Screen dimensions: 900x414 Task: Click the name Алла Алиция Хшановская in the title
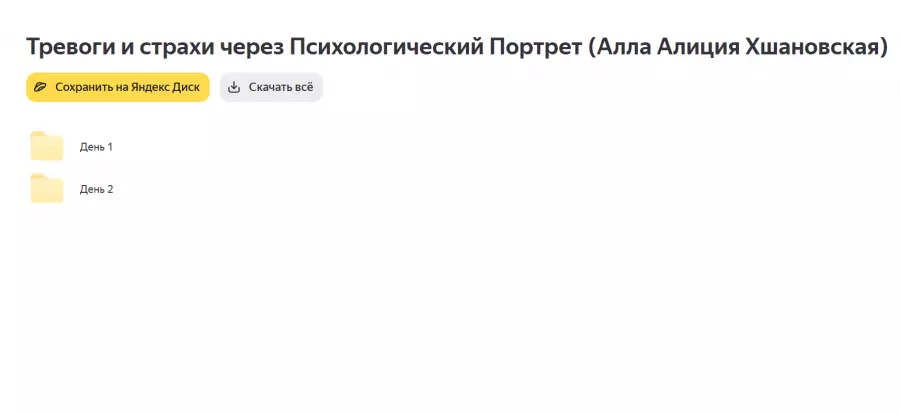738,47
